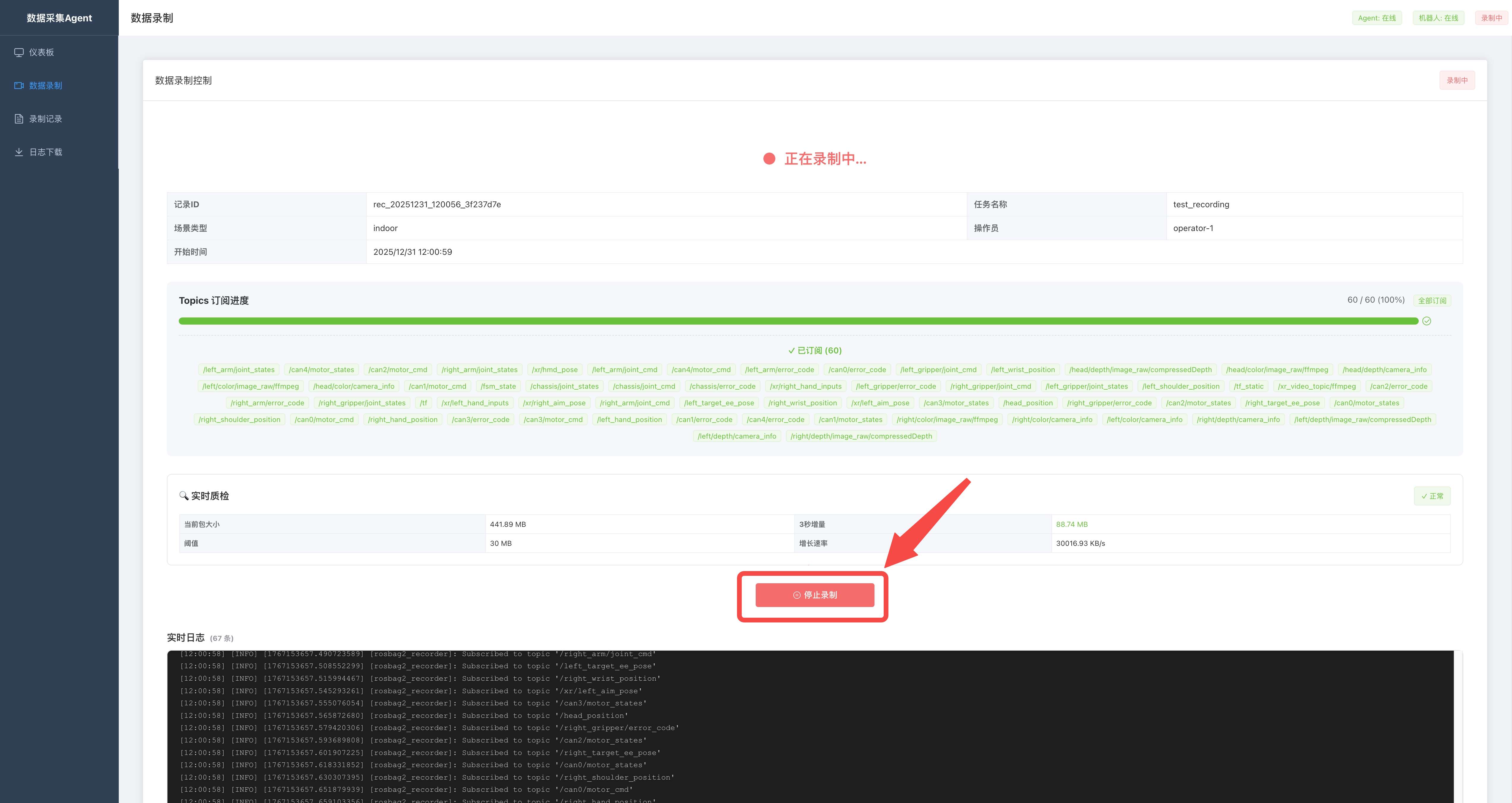Click the log line for '/head_position' subscription

pos(404,715)
